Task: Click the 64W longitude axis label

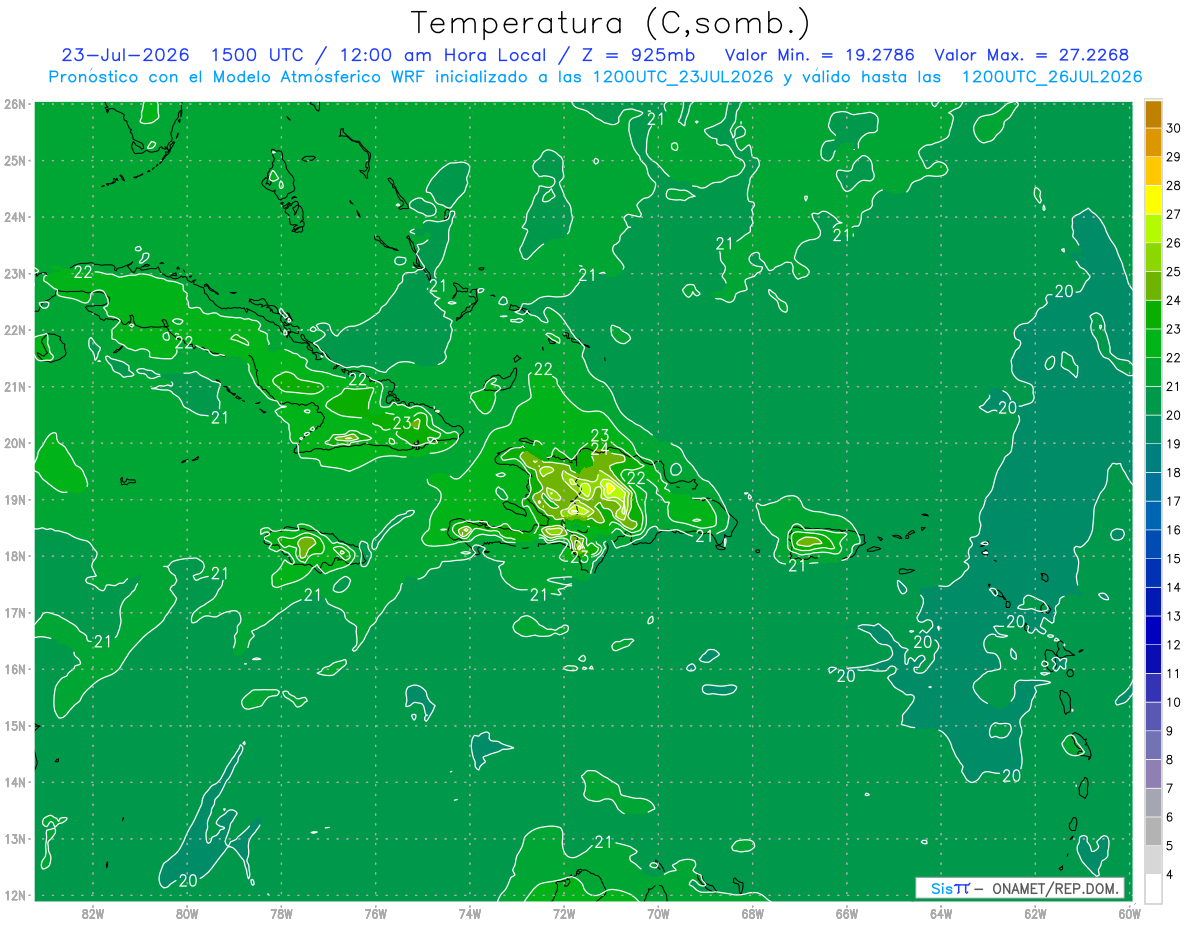Action: tap(941, 913)
